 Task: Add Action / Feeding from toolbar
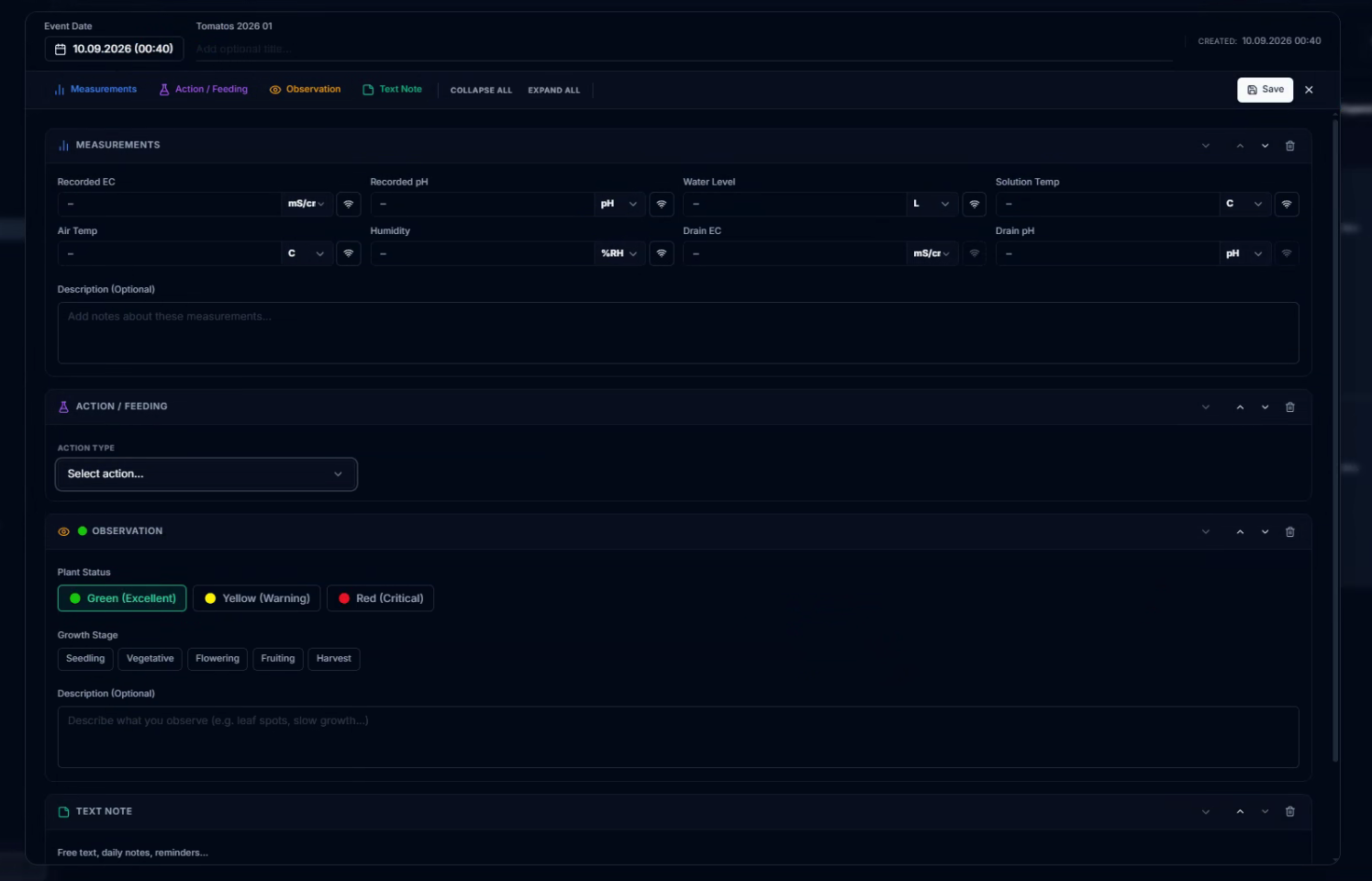point(204,90)
